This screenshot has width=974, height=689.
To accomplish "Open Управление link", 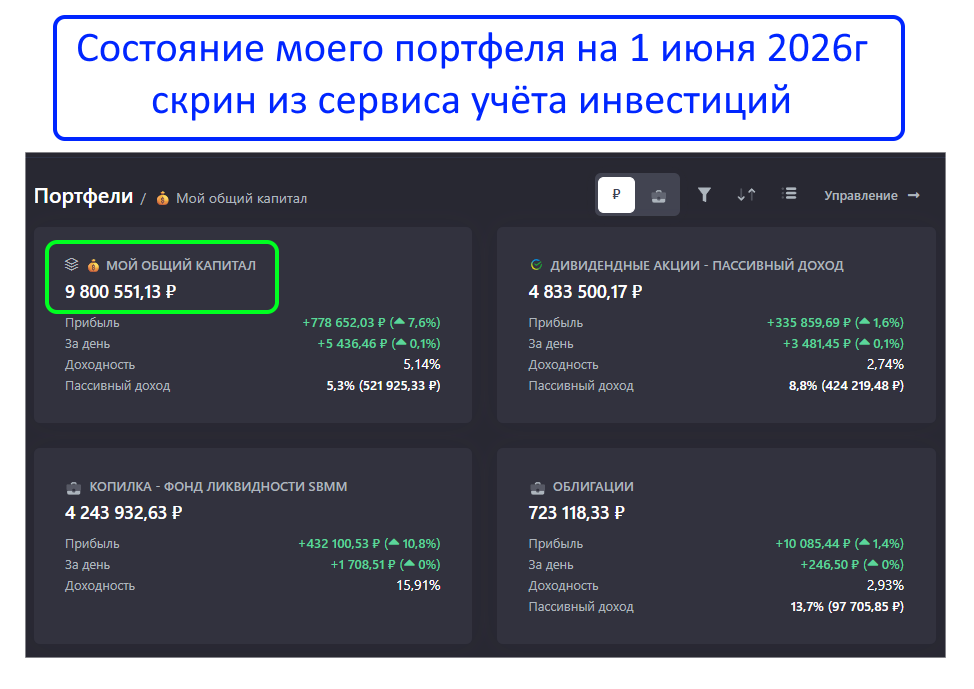I will 860,196.
